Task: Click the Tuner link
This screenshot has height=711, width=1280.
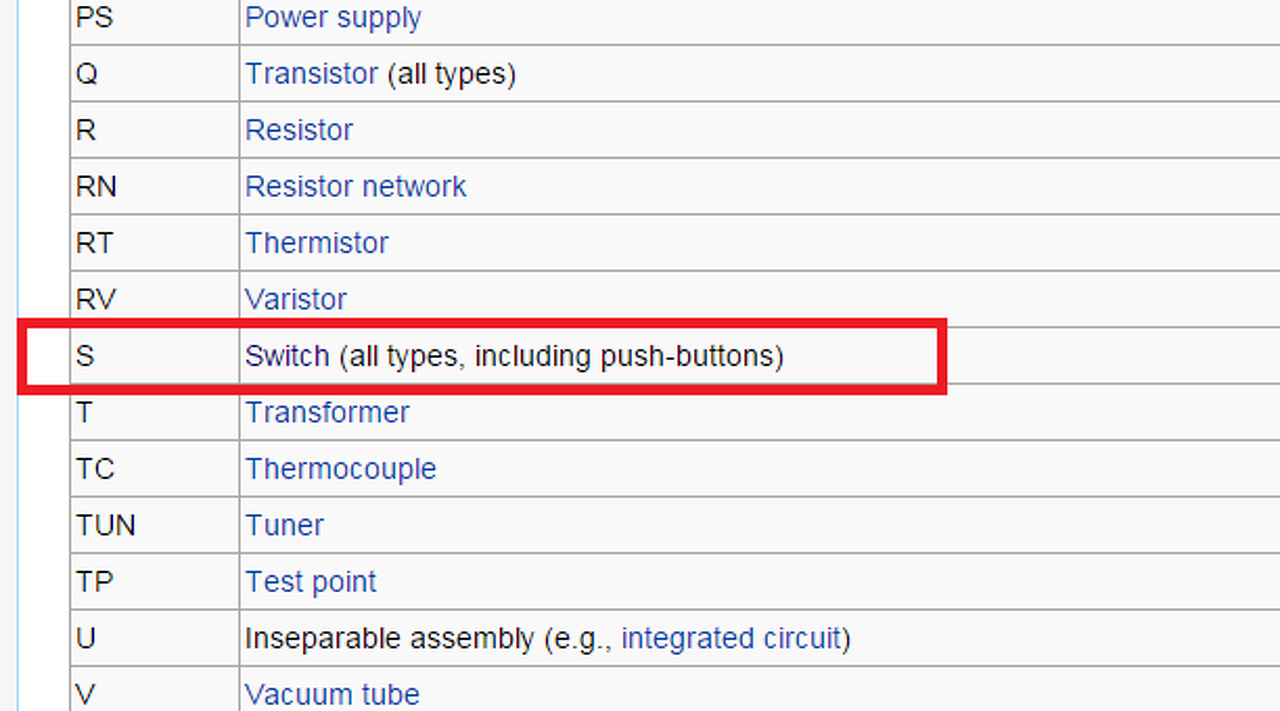Action: point(285,525)
